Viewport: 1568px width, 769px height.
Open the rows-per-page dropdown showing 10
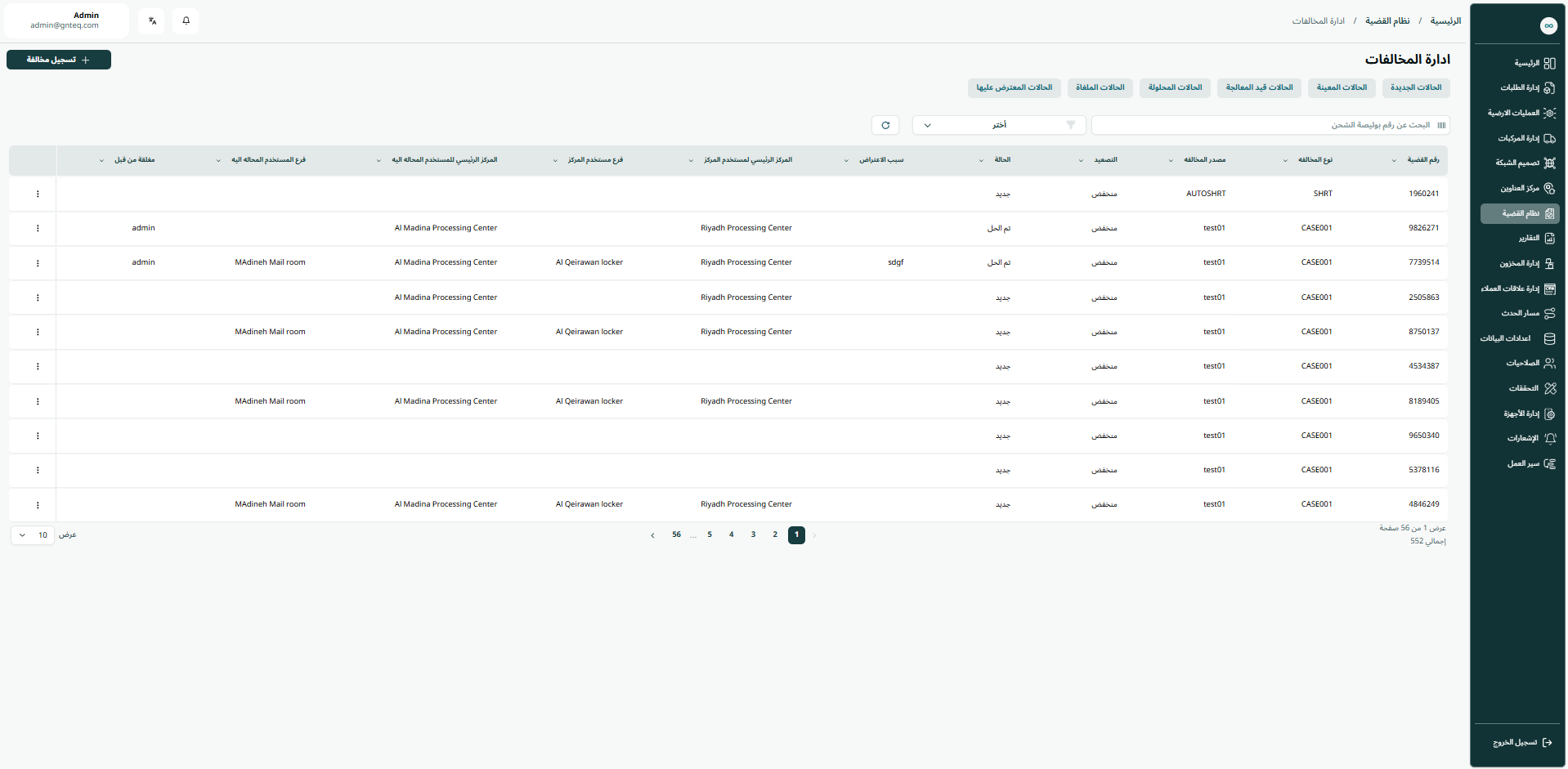coord(33,535)
